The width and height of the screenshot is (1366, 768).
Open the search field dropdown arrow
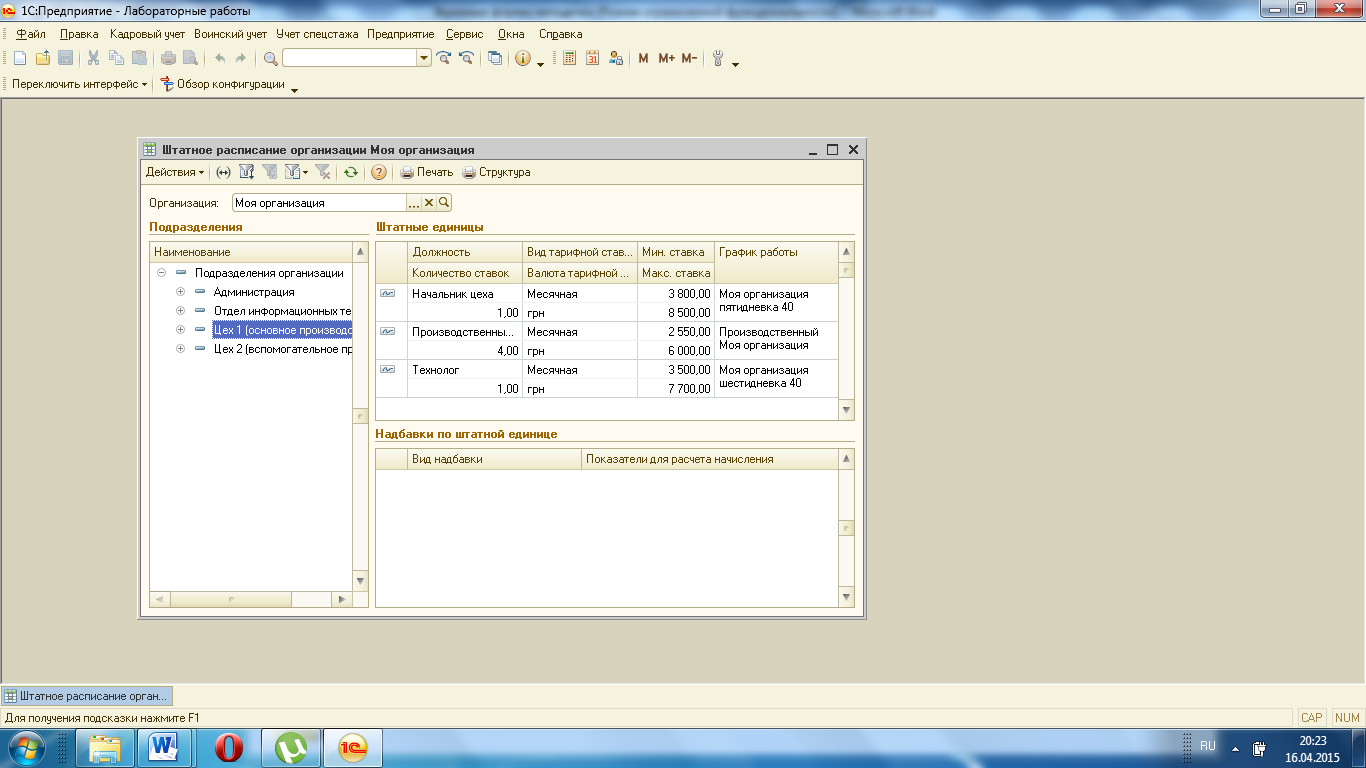tap(425, 59)
